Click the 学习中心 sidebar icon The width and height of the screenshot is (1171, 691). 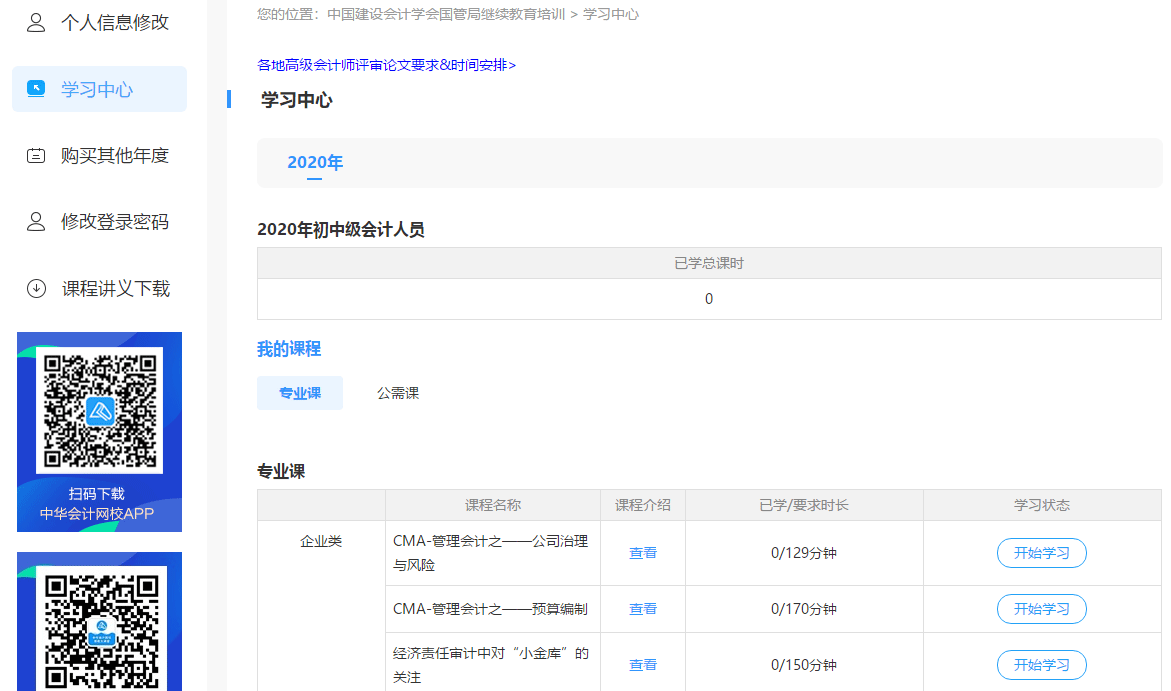click(36, 89)
